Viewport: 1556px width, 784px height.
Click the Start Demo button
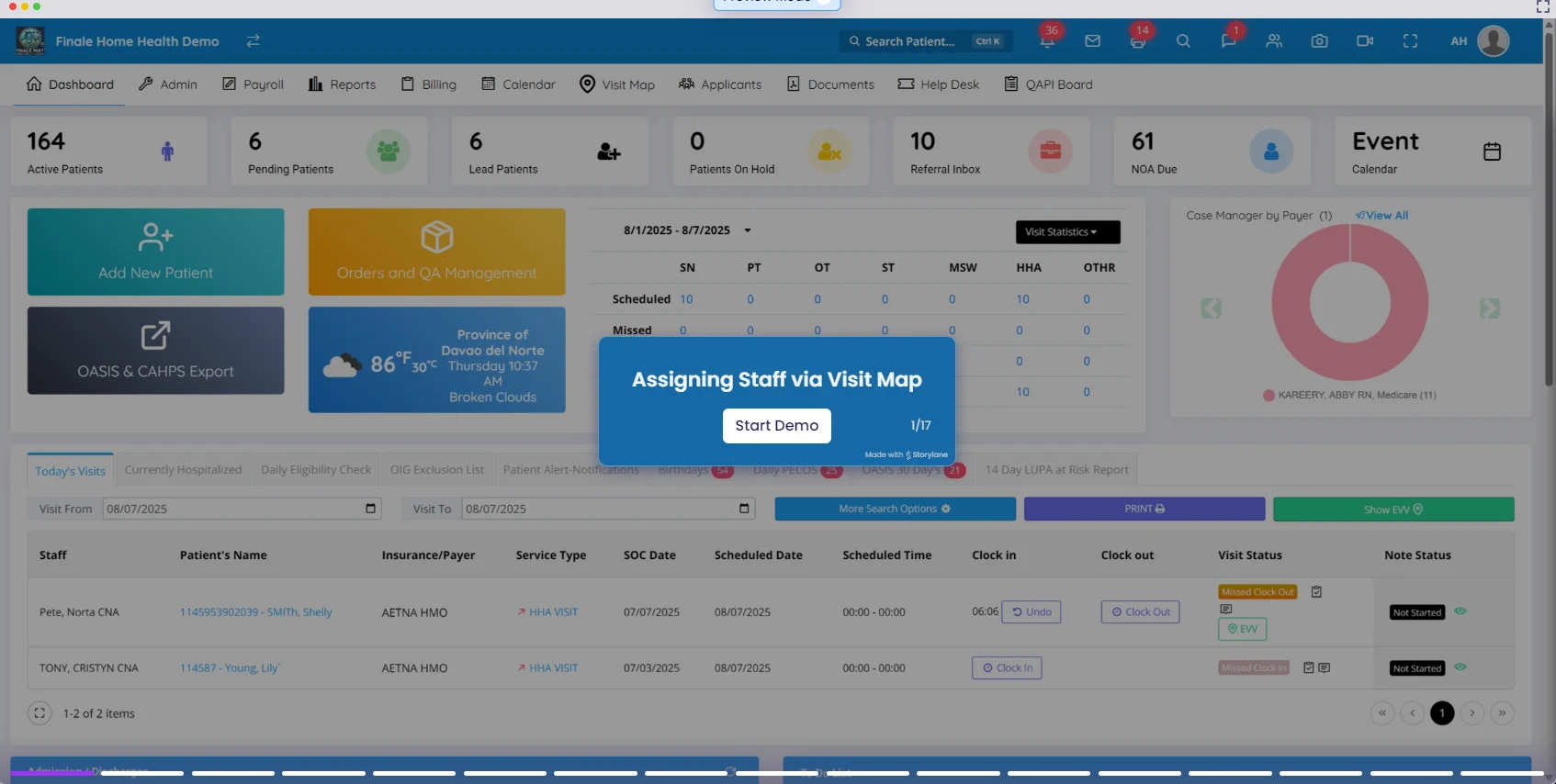[776, 426]
